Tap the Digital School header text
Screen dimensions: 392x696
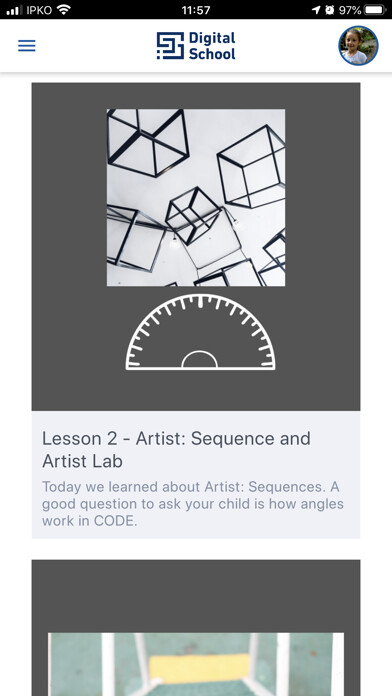pyautogui.click(x=212, y=46)
